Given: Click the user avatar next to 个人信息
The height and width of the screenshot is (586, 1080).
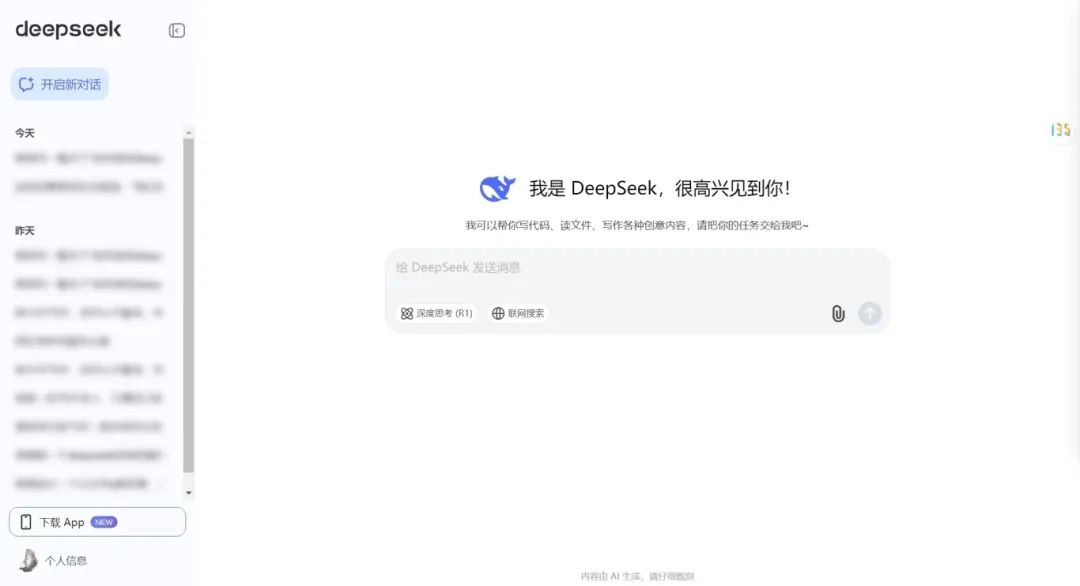Looking at the screenshot, I should [x=28, y=561].
